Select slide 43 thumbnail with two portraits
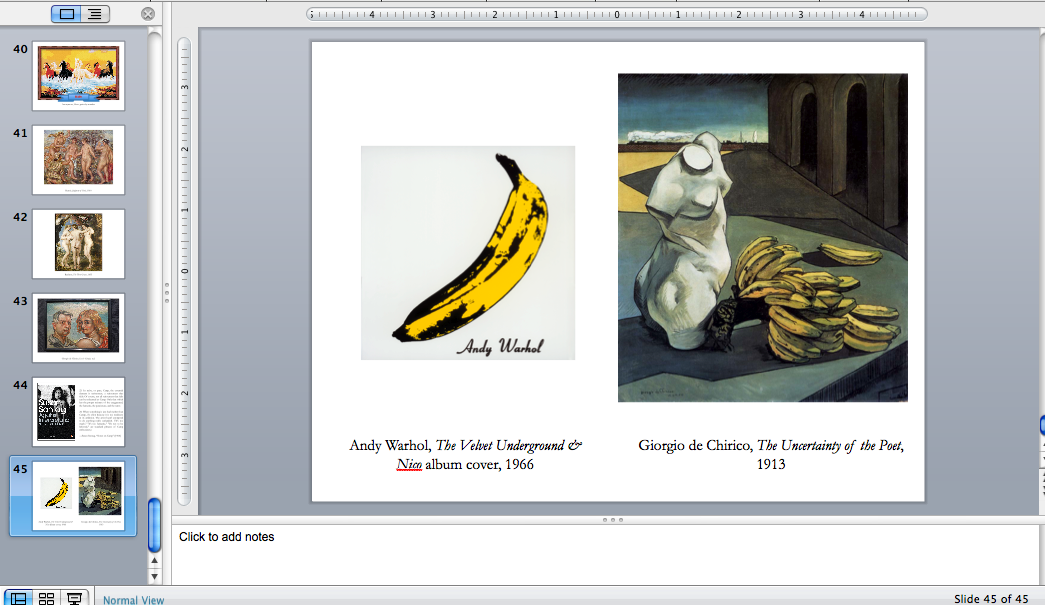This screenshot has height=605, width=1045. [79, 328]
